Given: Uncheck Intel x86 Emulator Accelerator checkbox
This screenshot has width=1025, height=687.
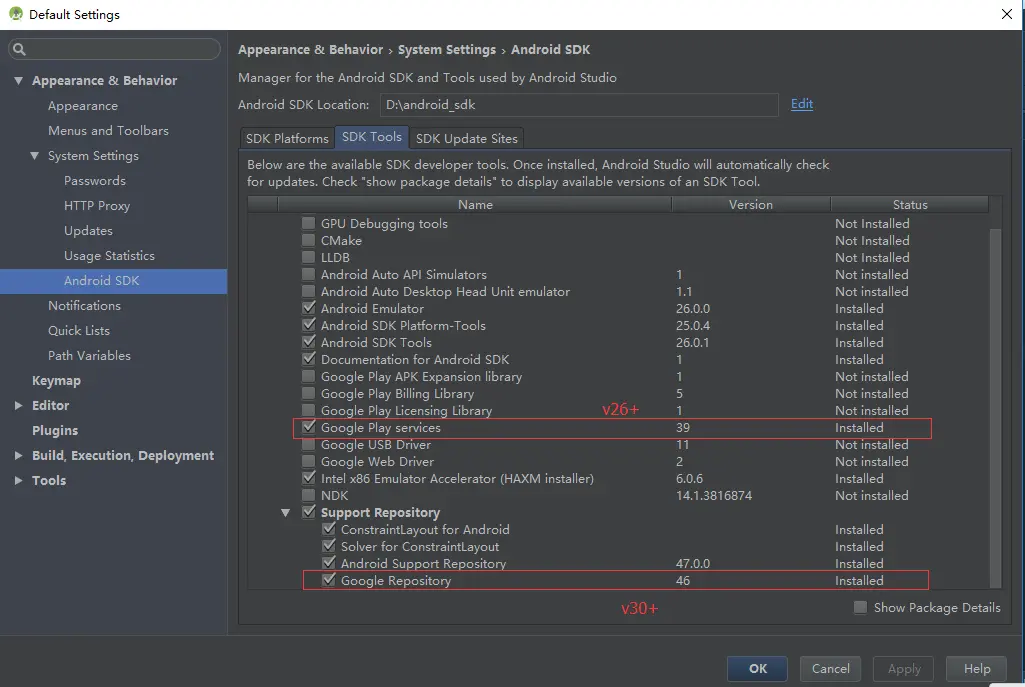Looking at the screenshot, I should [x=309, y=478].
